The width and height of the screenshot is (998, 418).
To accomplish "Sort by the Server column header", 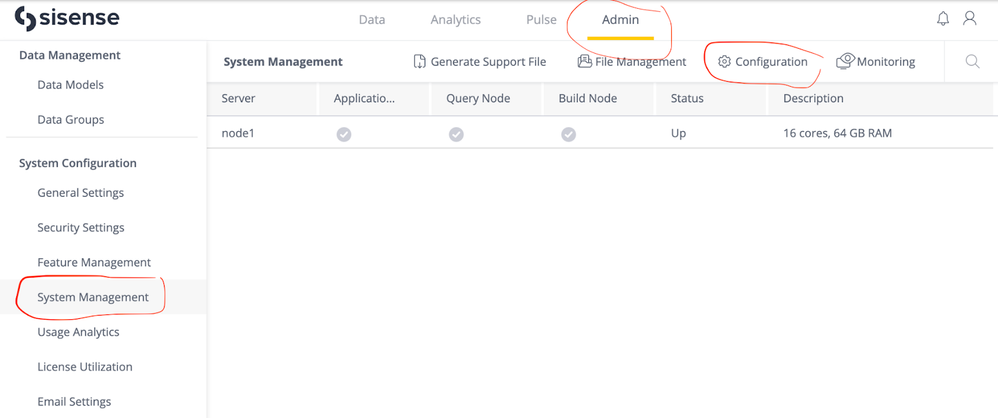I will (239, 99).
